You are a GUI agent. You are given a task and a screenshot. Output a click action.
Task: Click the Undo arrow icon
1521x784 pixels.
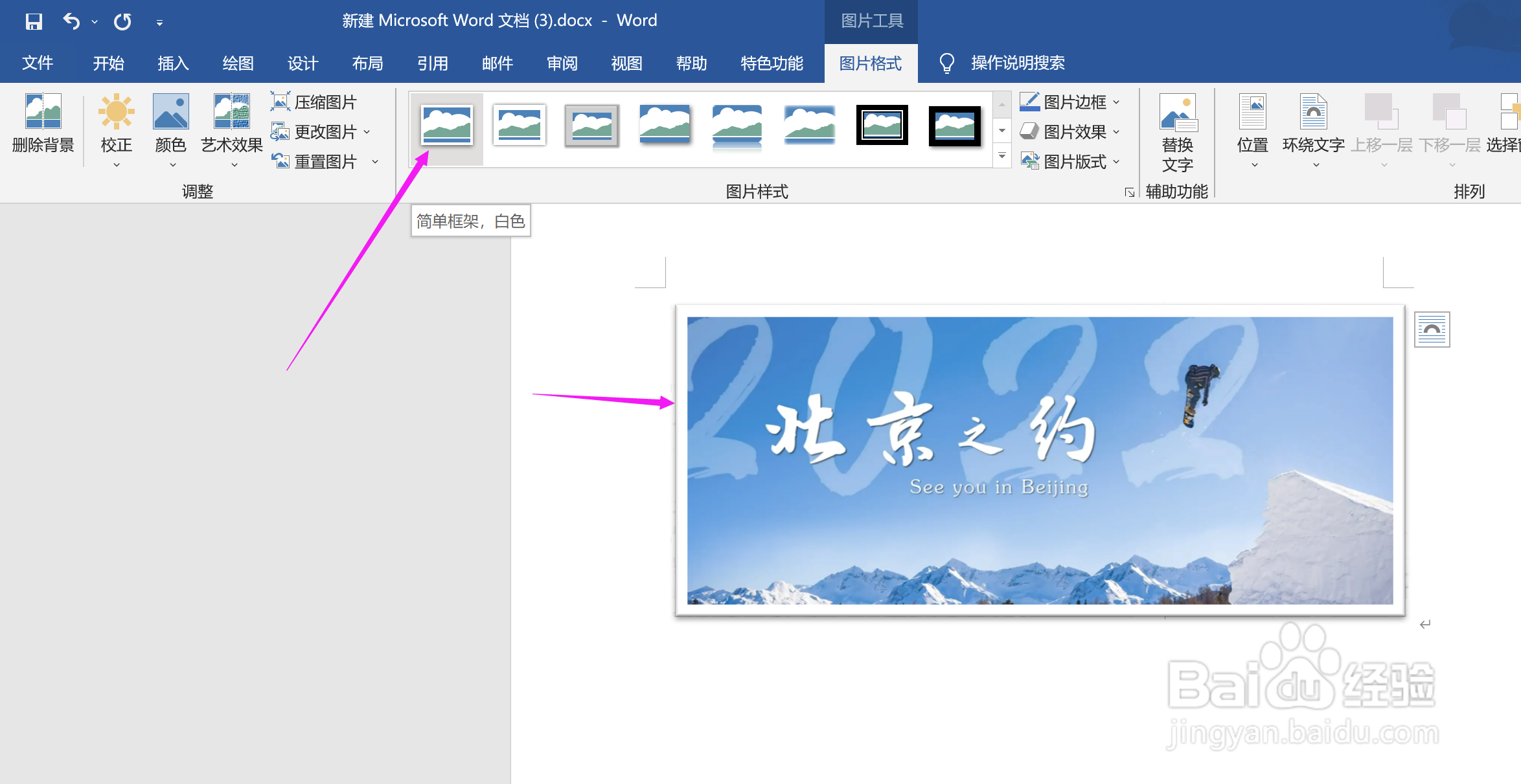pyautogui.click(x=71, y=21)
